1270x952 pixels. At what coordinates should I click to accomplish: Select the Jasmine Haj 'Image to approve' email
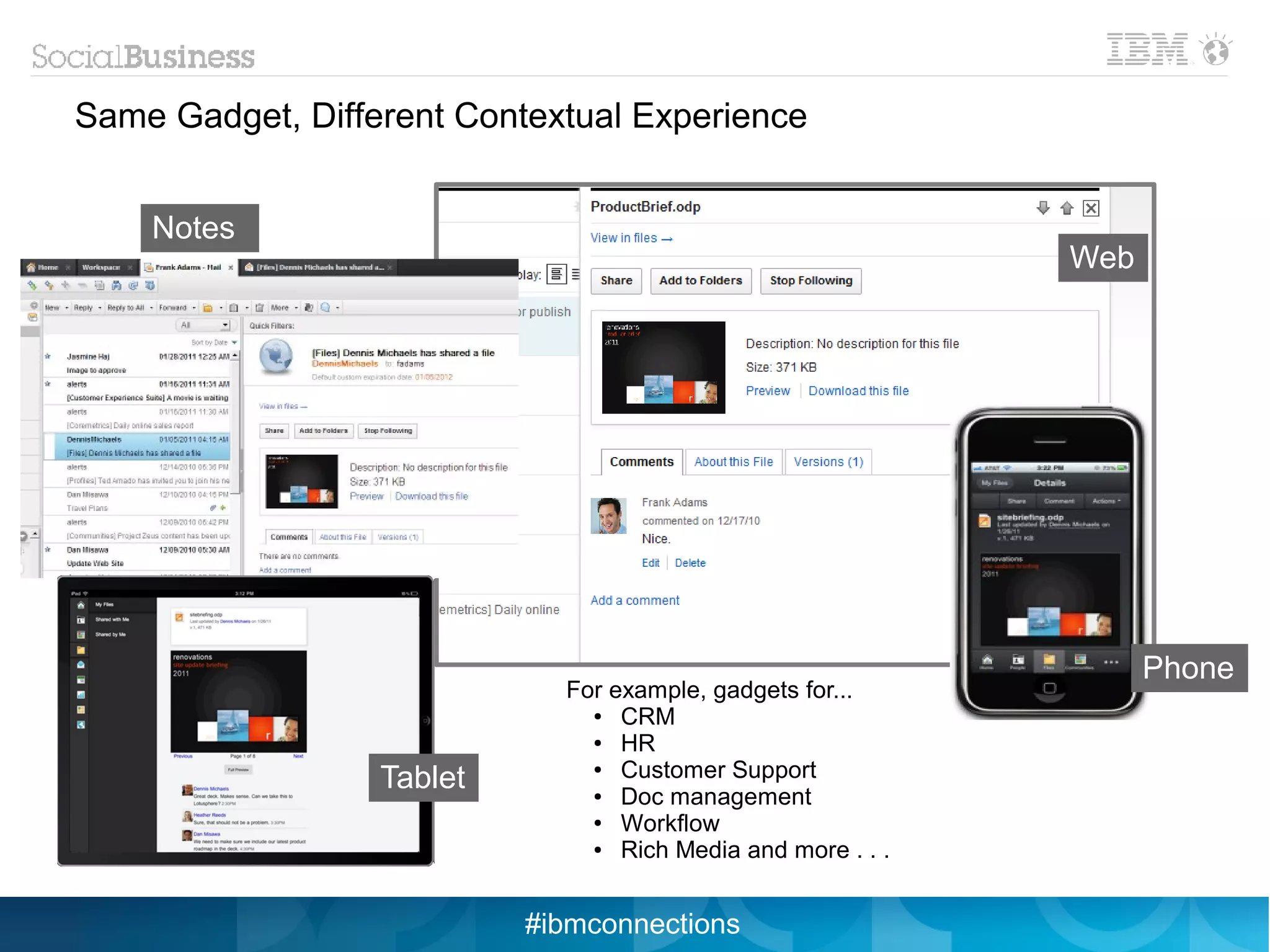point(136,363)
